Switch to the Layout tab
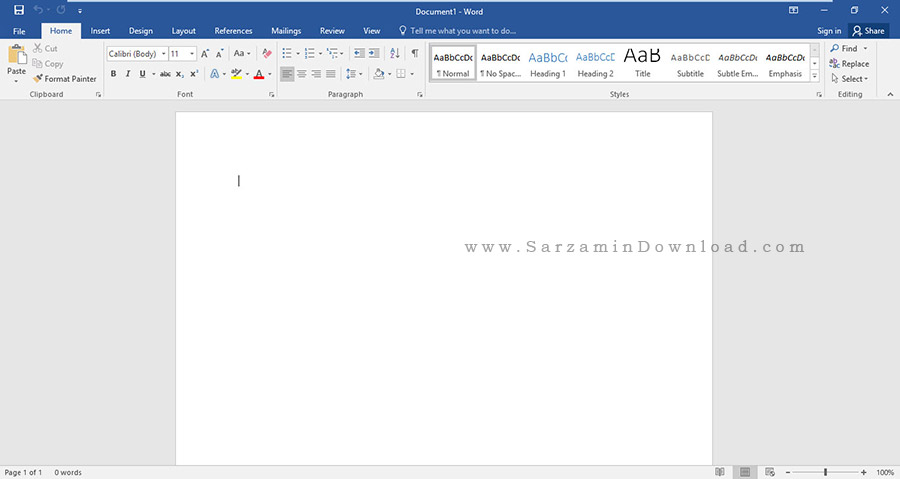 (x=184, y=31)
